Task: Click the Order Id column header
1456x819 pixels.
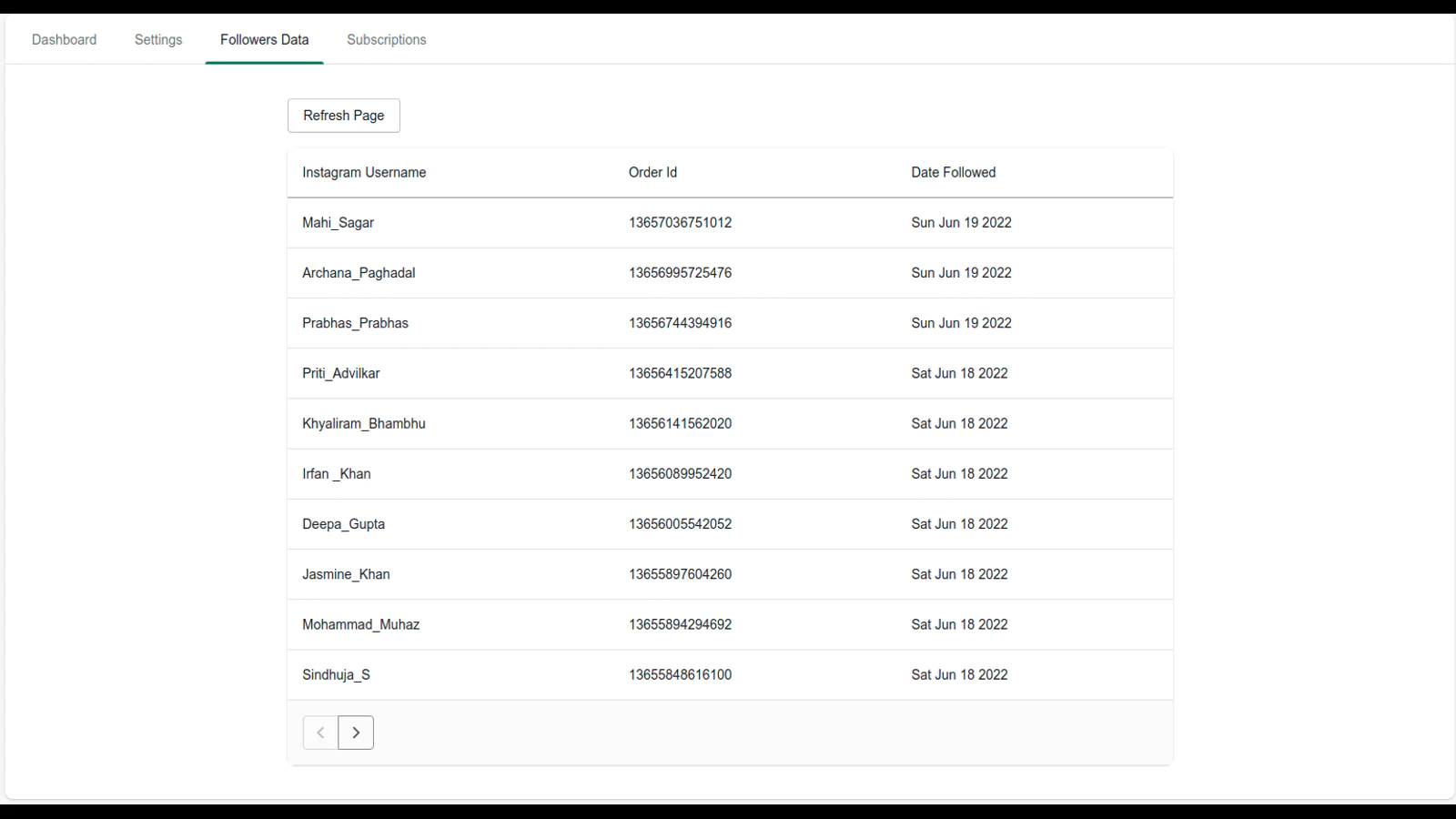Action: pos(652,173)
